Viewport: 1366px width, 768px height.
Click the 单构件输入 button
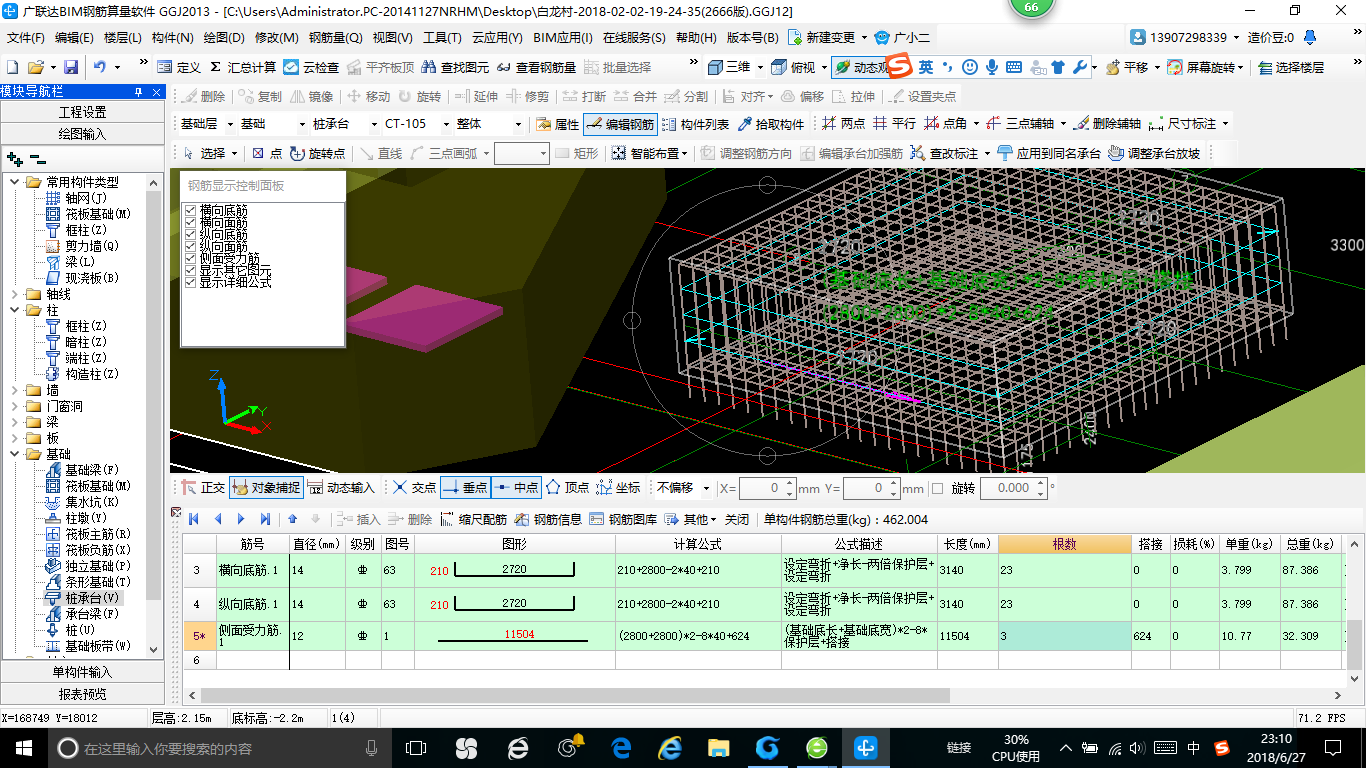click(82, 672)
